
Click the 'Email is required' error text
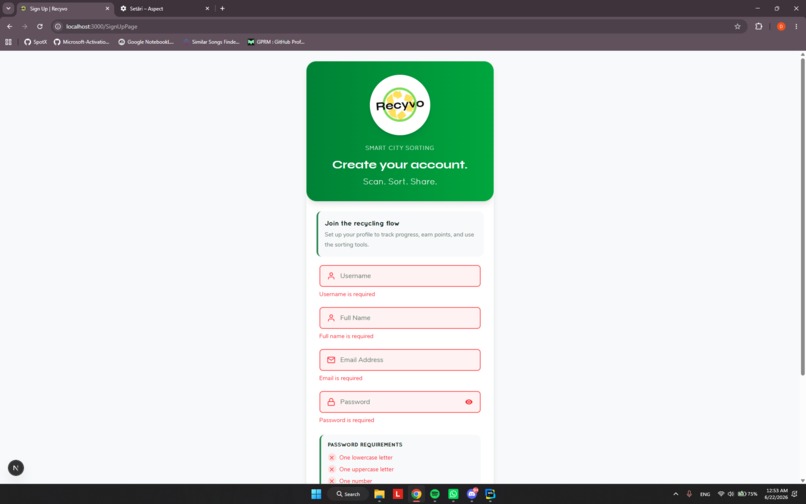coord(341,378)
